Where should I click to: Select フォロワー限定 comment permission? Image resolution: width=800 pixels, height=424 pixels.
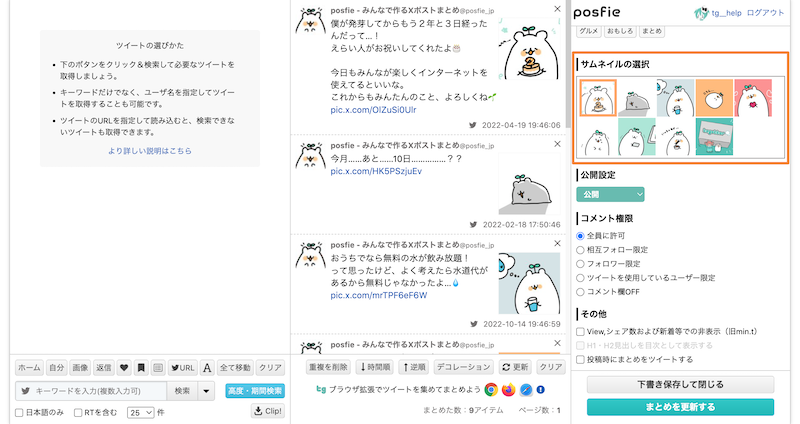[582, 264]
